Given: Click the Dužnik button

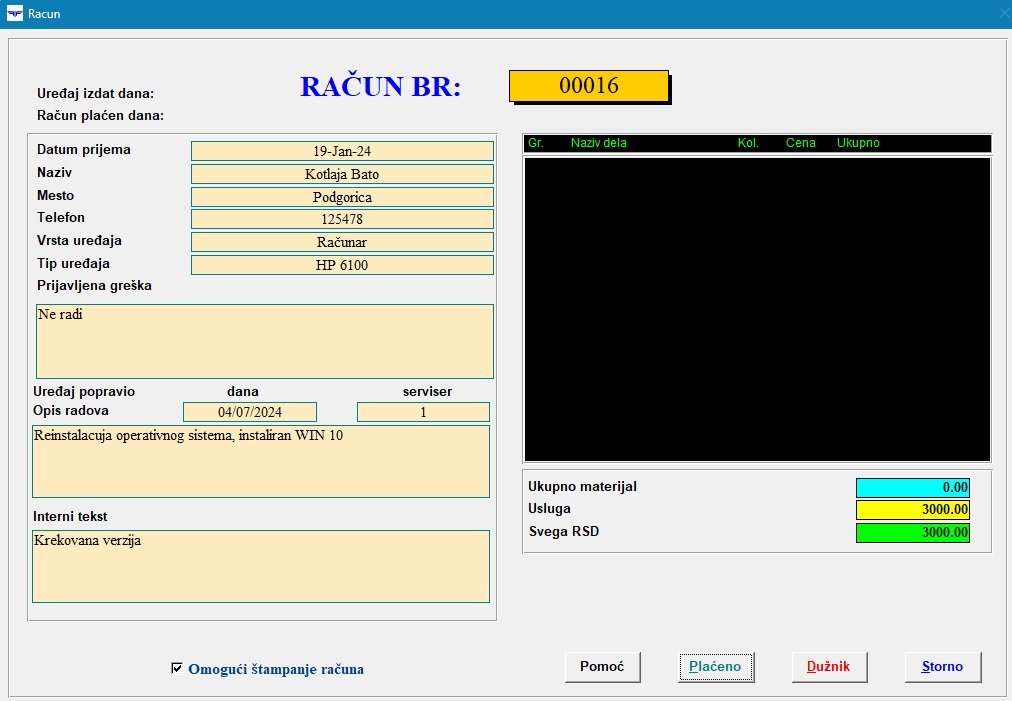Looking at the screenshot, I should (829, 667).
